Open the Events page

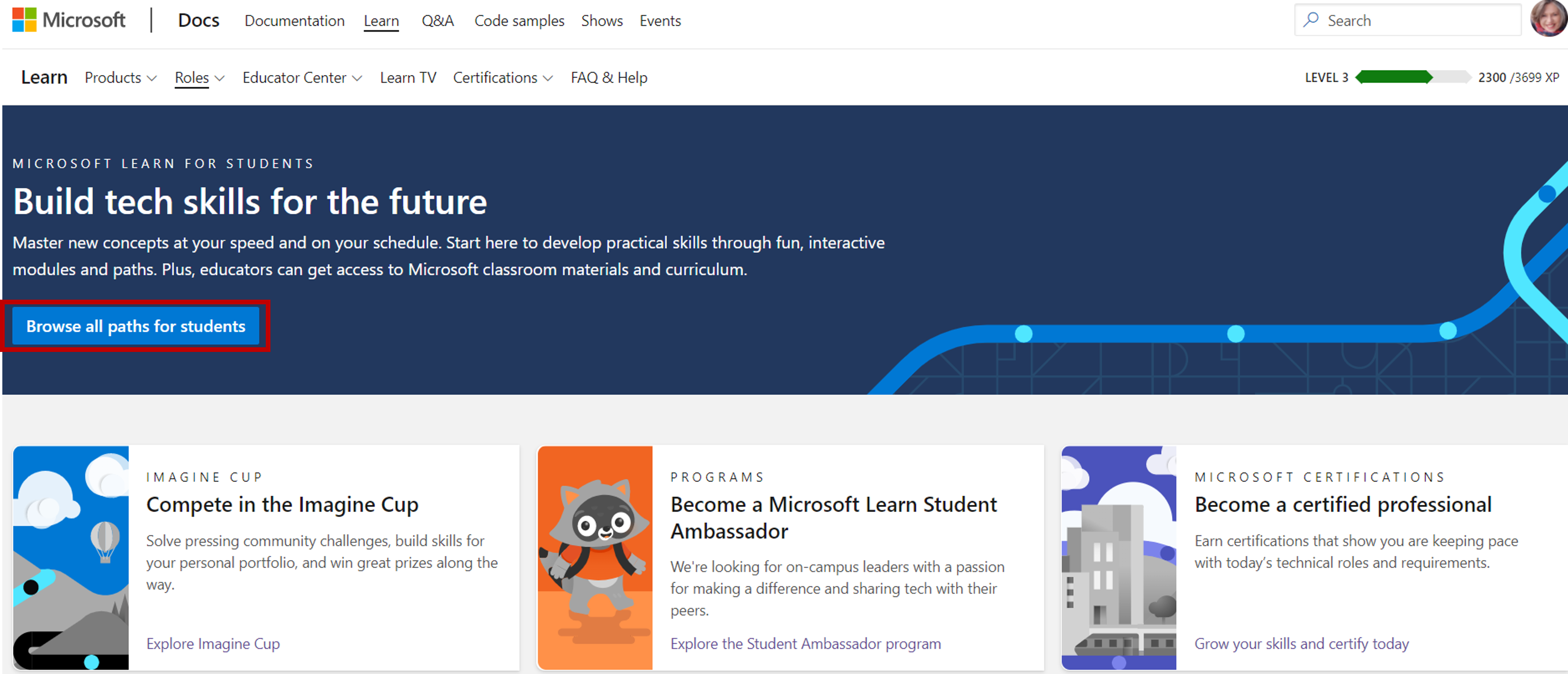pos(660,21)
